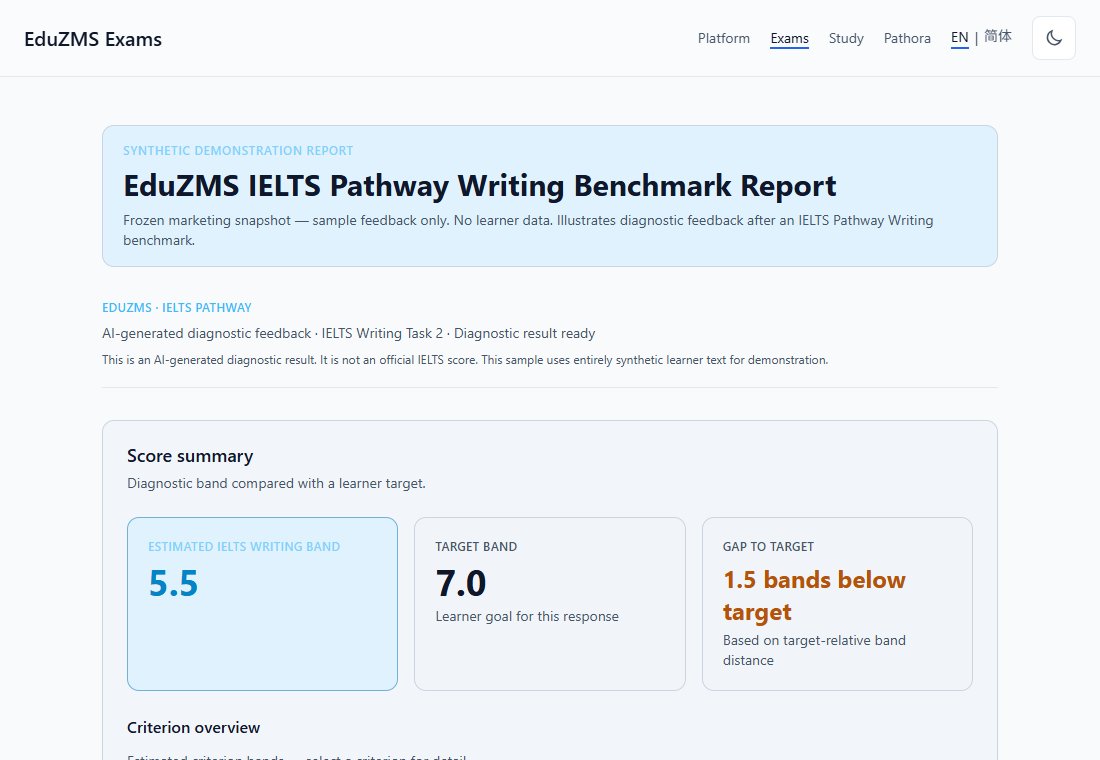Click the 'Frozen marketing snapshot' description
This screenshot has height=760, width=1100.
point(528,230)
